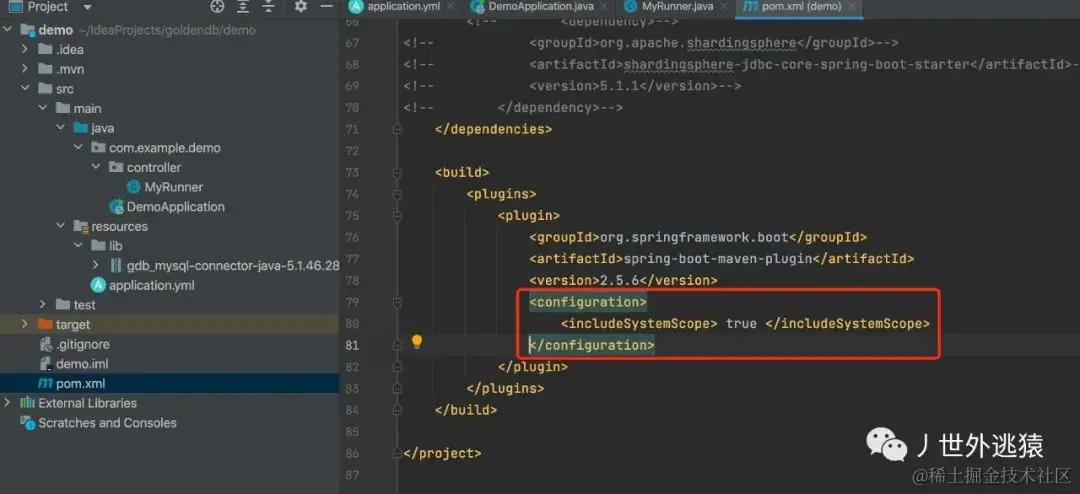Select the pom.xml (demo) tab
Image resolution: width=1080 pixels, height=494 pixels.
click(x=800, y=6)
